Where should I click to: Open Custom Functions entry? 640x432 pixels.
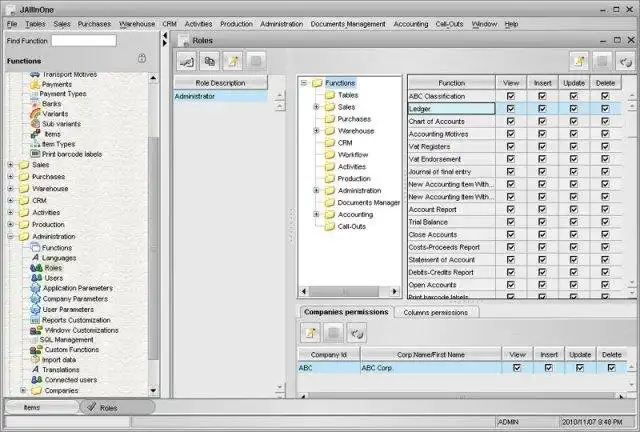(71, 350)
